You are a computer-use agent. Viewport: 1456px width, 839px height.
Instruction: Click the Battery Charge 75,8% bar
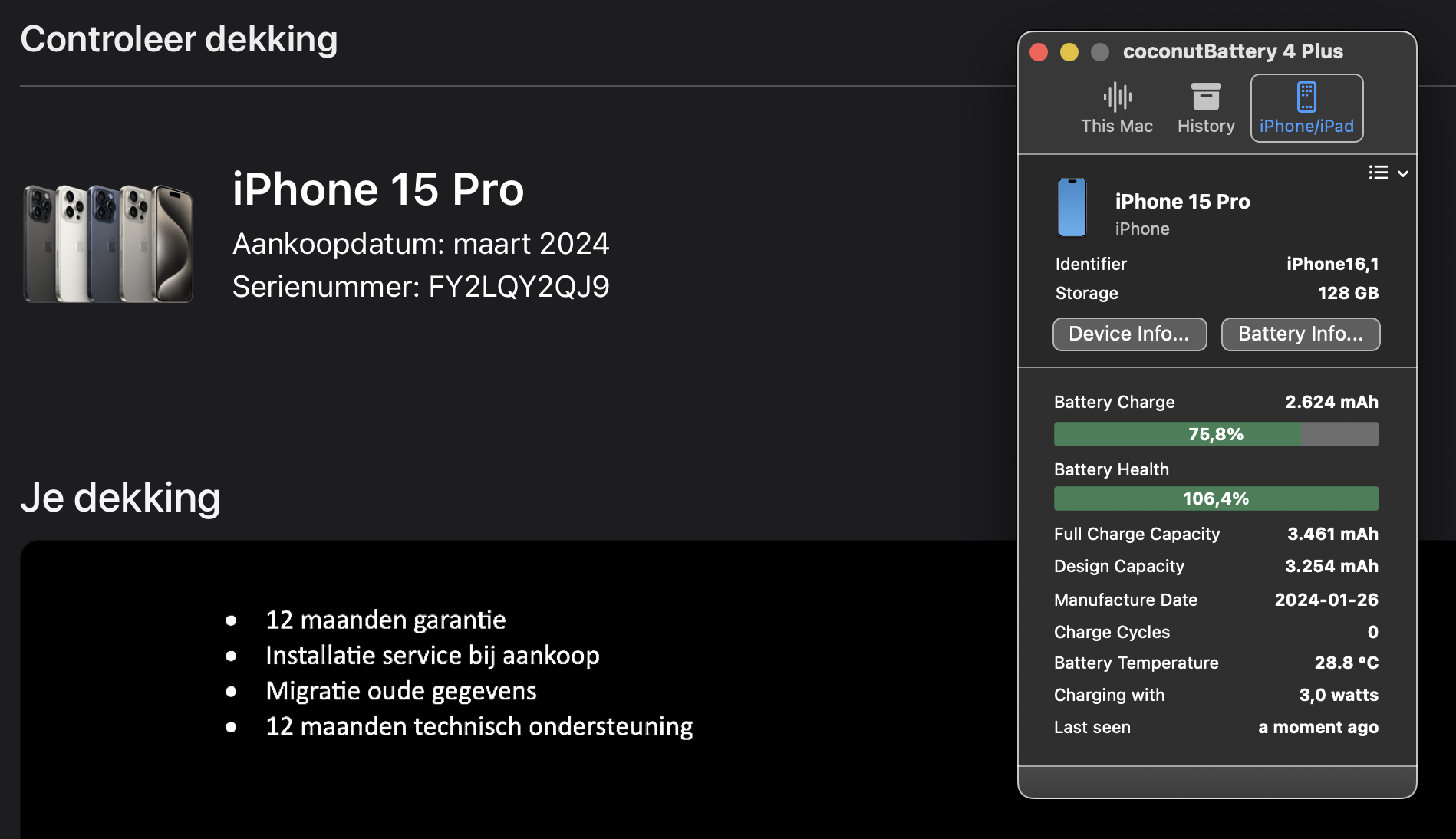(1216, 434)
